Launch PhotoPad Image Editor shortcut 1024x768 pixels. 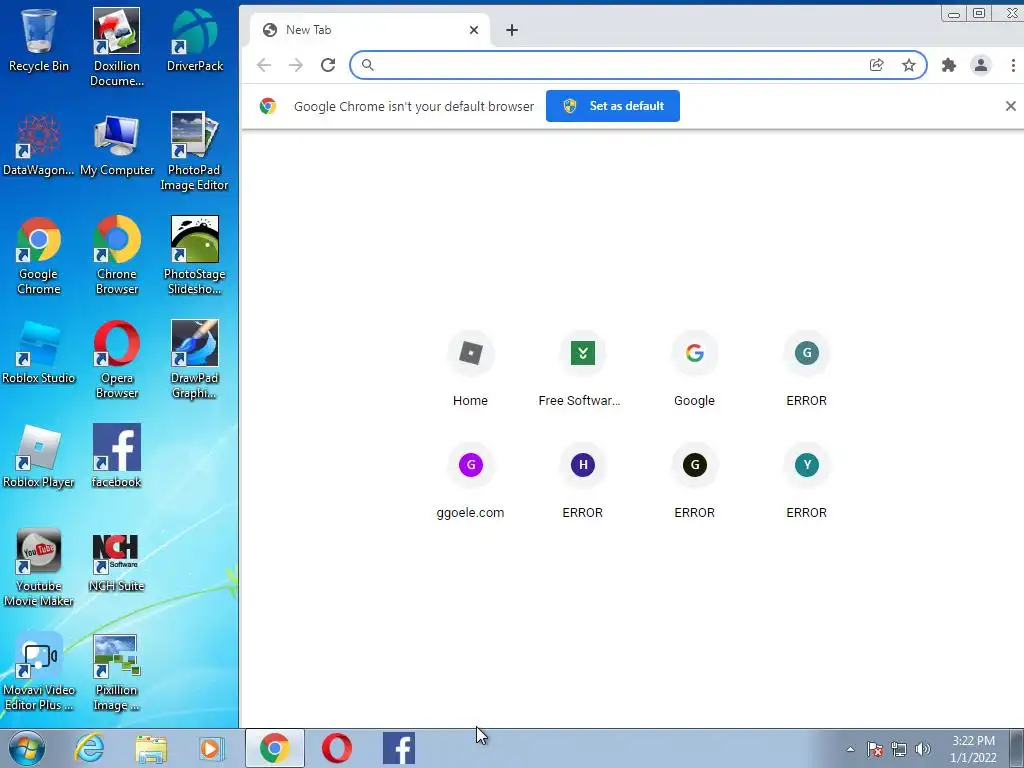pyautogui.click(x=195, y=152)
